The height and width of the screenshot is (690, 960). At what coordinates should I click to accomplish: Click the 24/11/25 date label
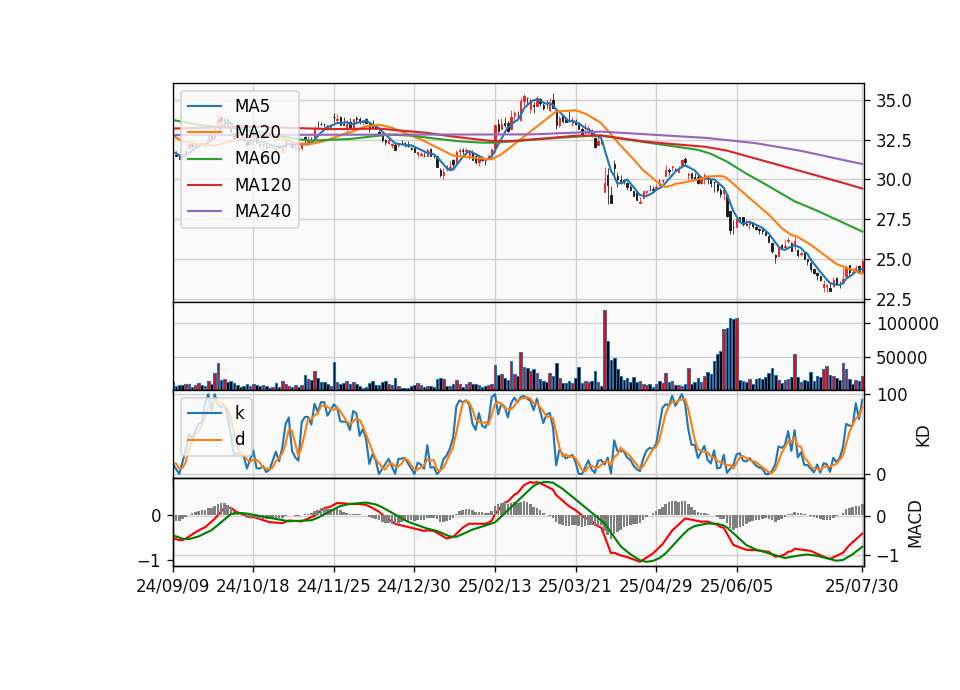pos(334,586)
